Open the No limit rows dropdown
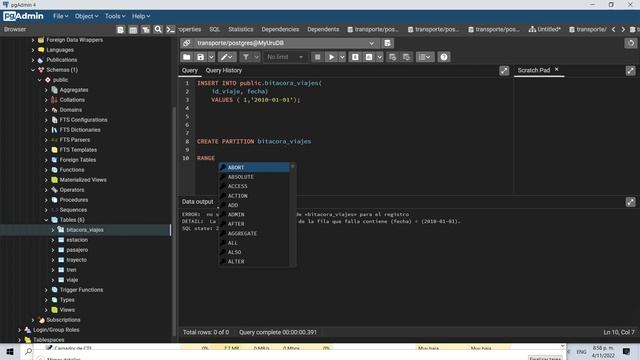 284,57
